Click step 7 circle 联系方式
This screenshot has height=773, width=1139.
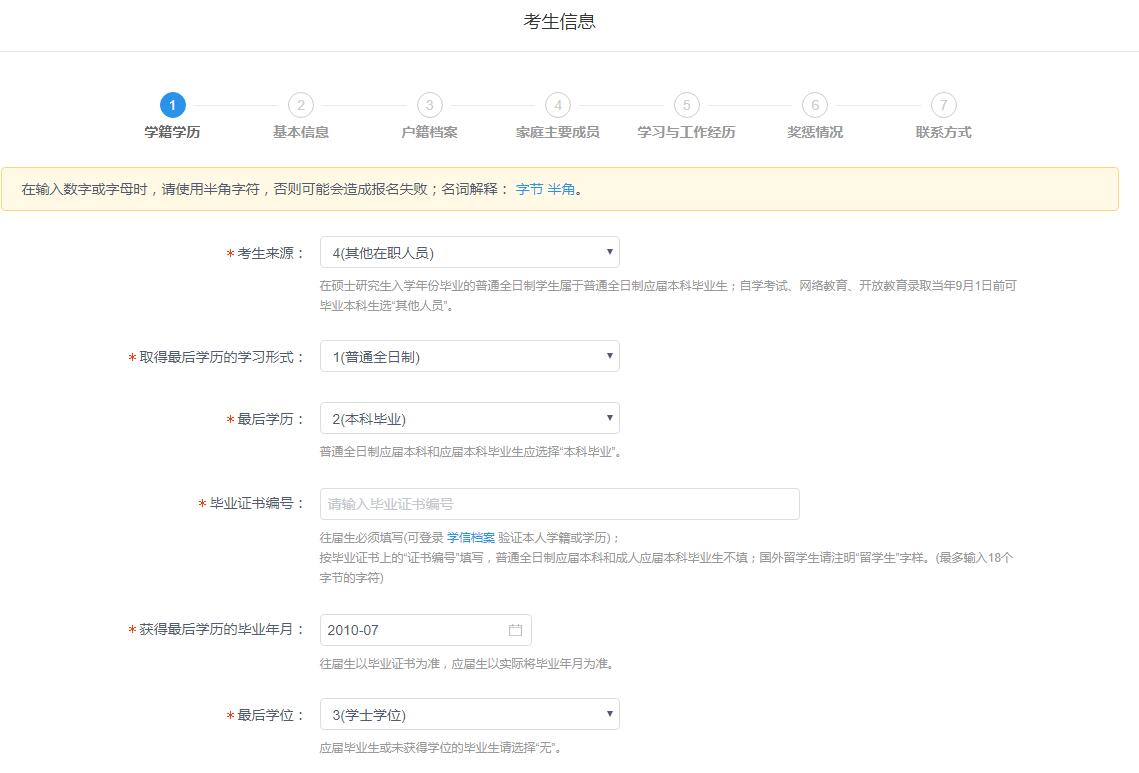pyautogui.click(x=944, y=105)
